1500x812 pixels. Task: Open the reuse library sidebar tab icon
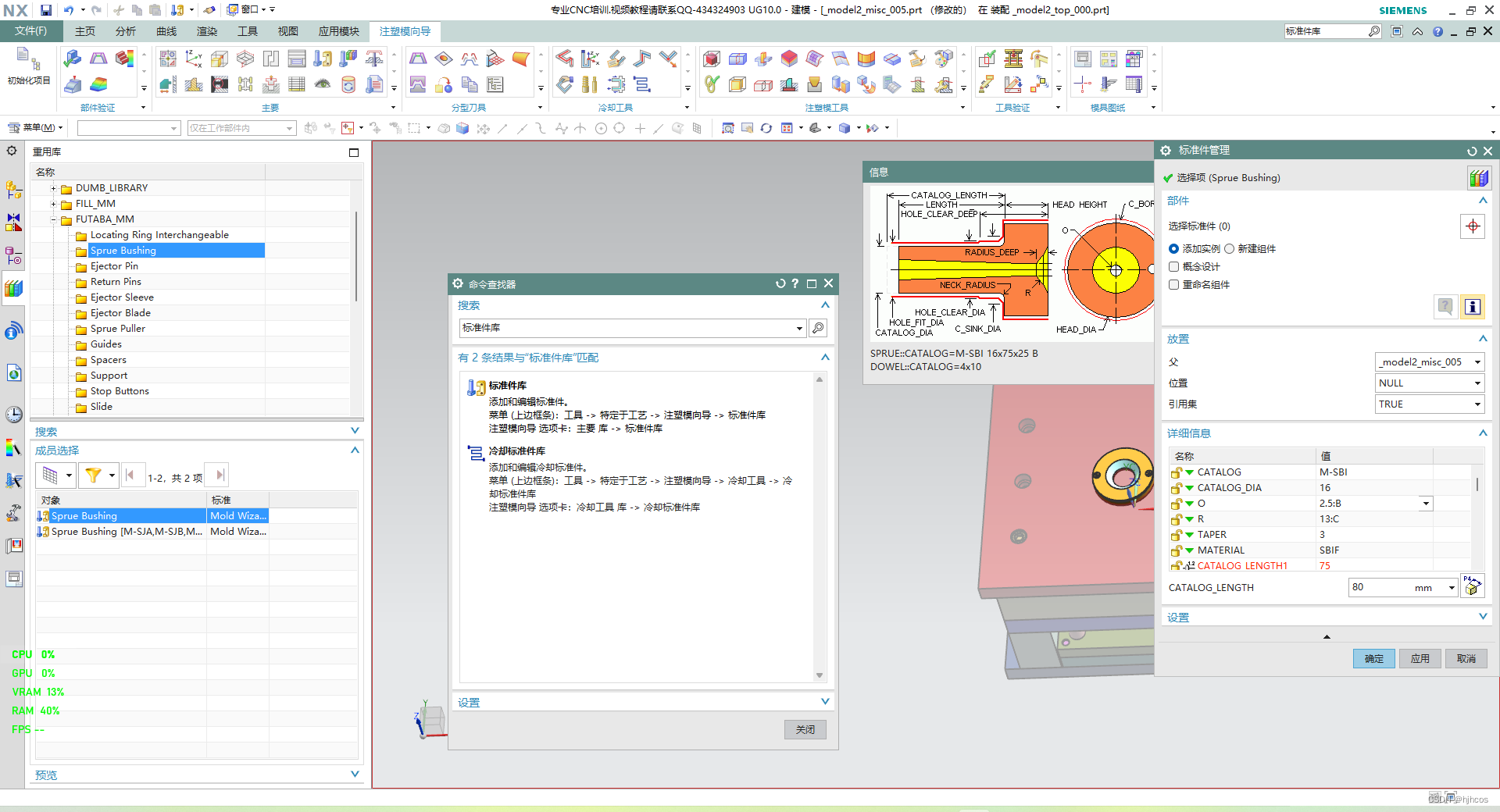click(13, 289)
